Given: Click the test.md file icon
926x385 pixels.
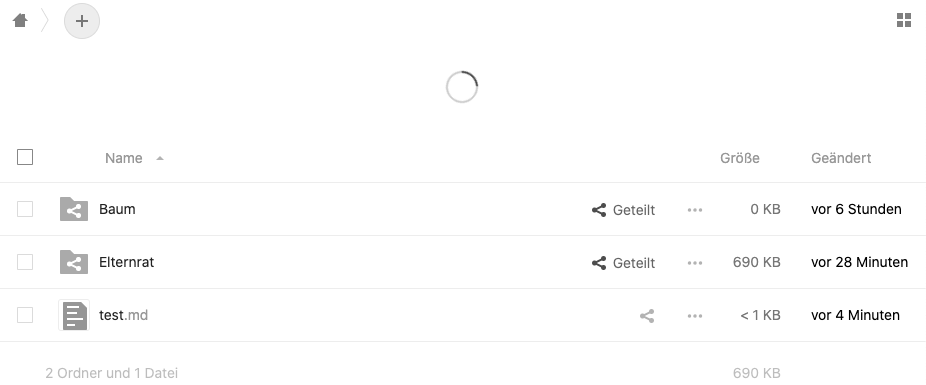Looking at the screenshot, I should click(x=74, y=315).
